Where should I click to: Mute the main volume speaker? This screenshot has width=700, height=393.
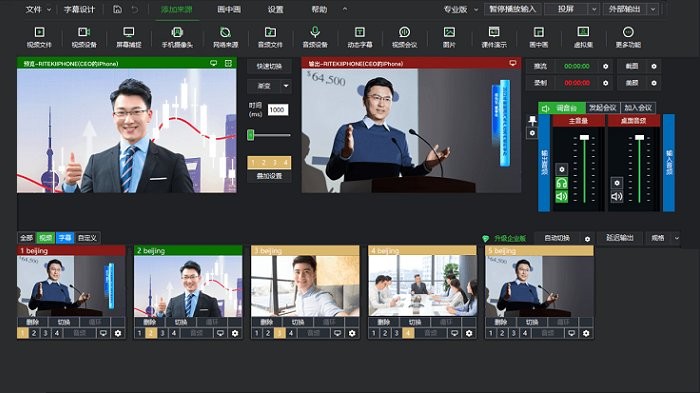click(x=562, y=196)
